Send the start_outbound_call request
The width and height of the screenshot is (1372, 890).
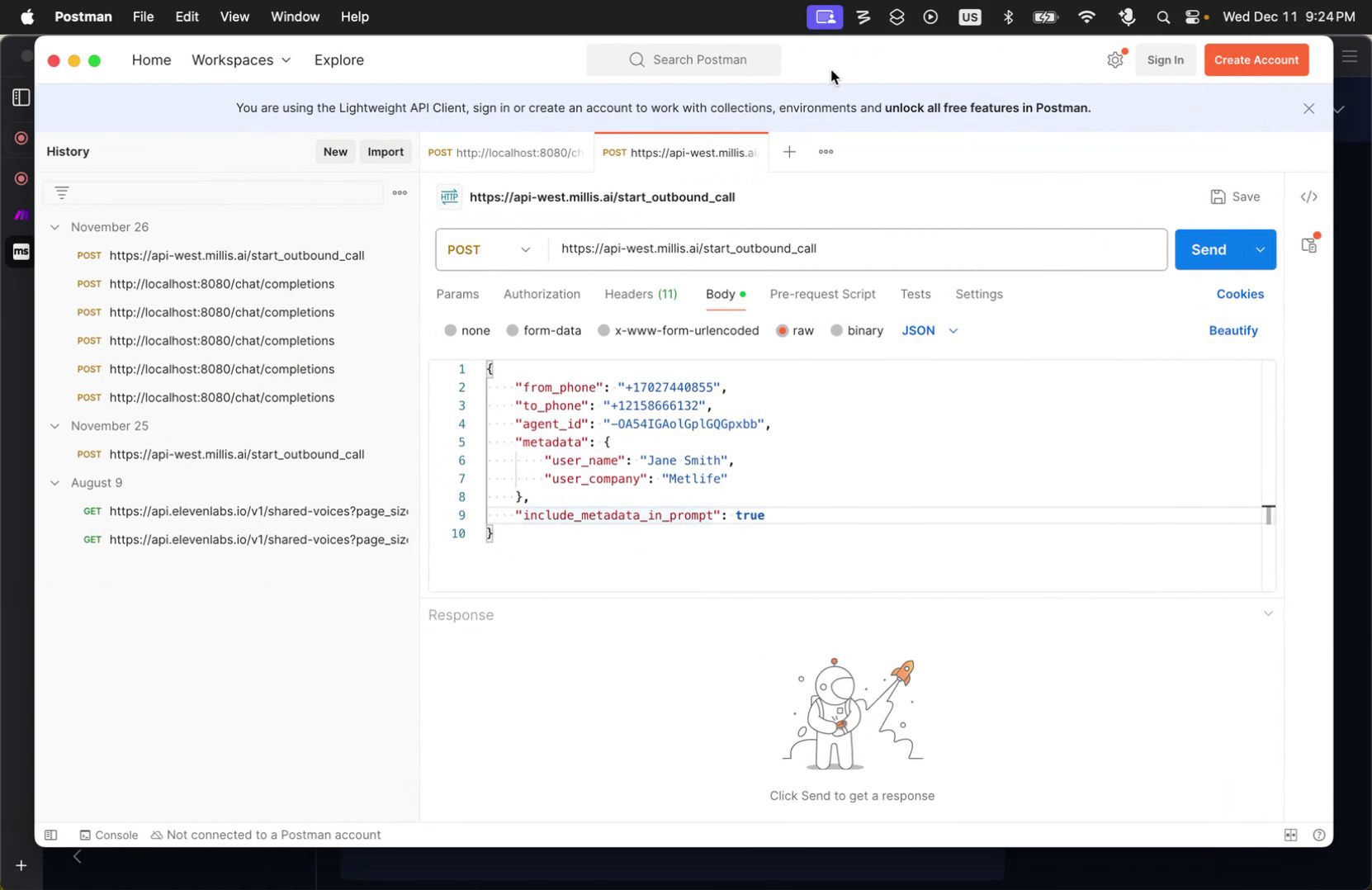tap(1208, 249)
